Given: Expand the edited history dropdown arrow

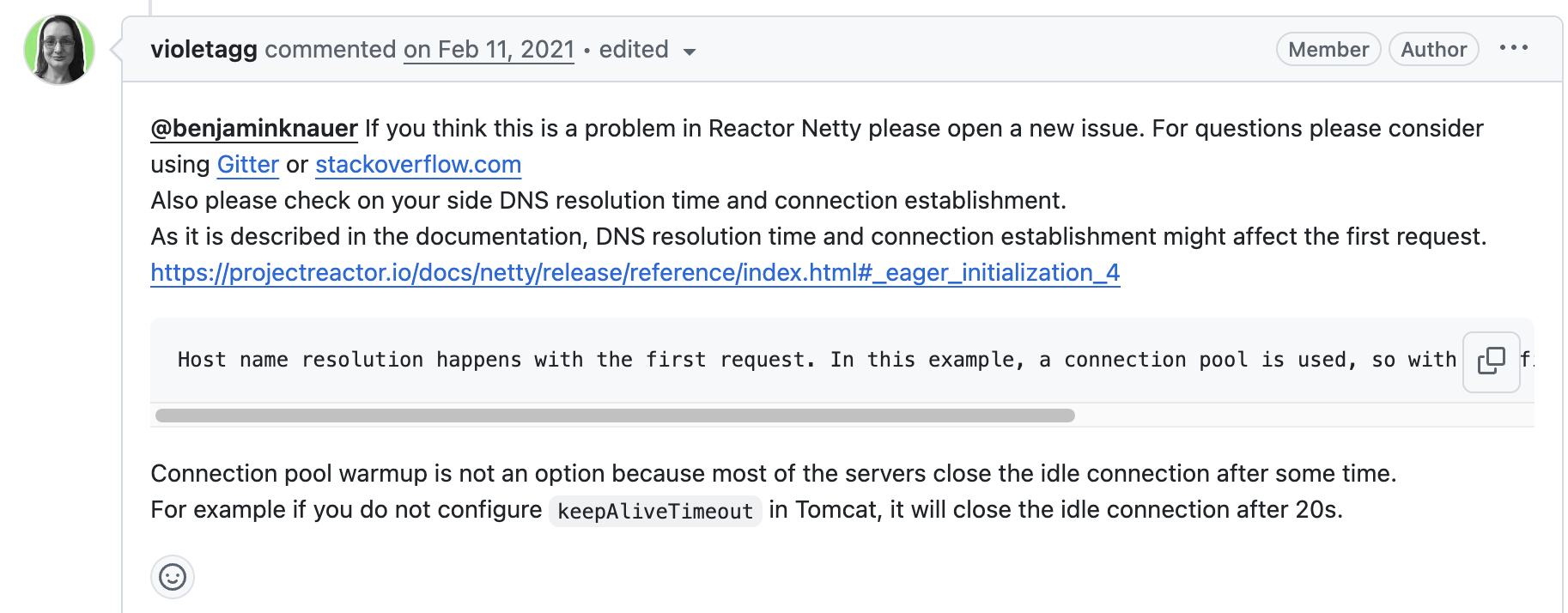Looking at the screenshot, I should tap(689, 52).
